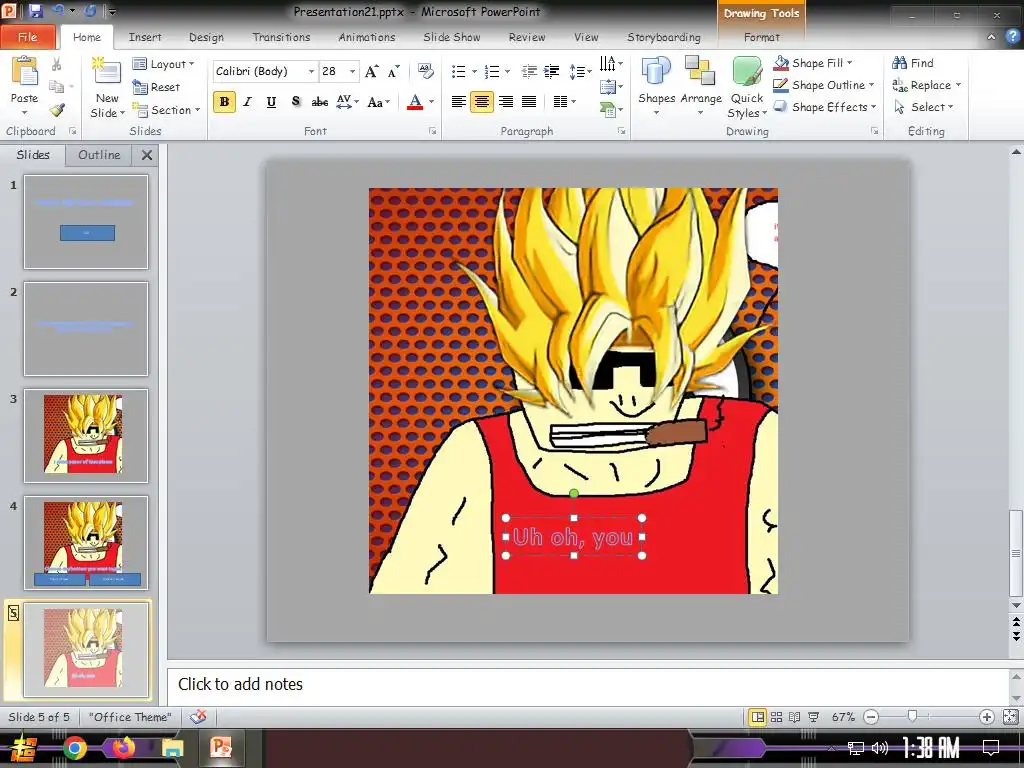Select slide 3 thumbnail in Slides pane
1024x768 pixels.
(85, 436)
